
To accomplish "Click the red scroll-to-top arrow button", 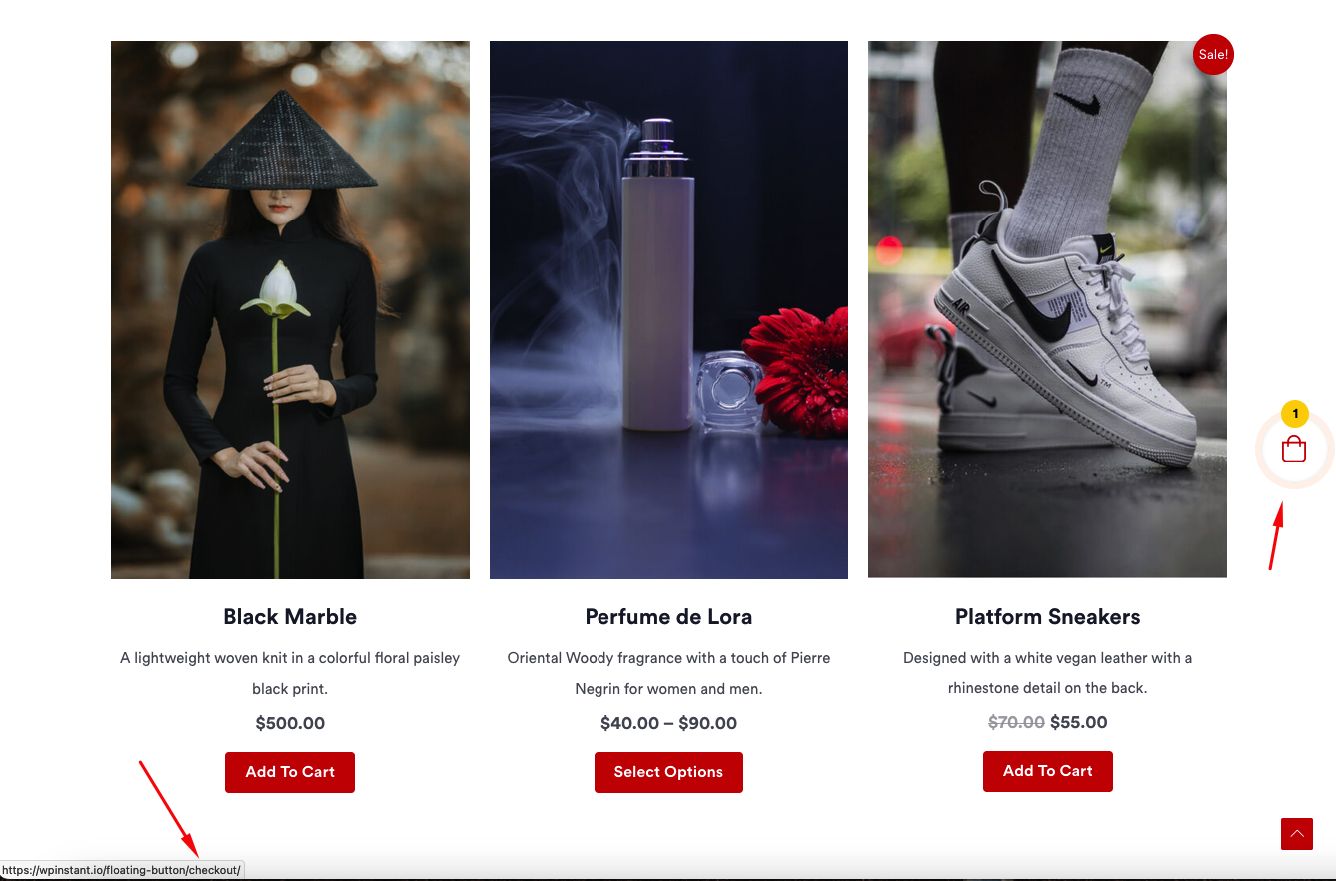I will coord(1297,834).
